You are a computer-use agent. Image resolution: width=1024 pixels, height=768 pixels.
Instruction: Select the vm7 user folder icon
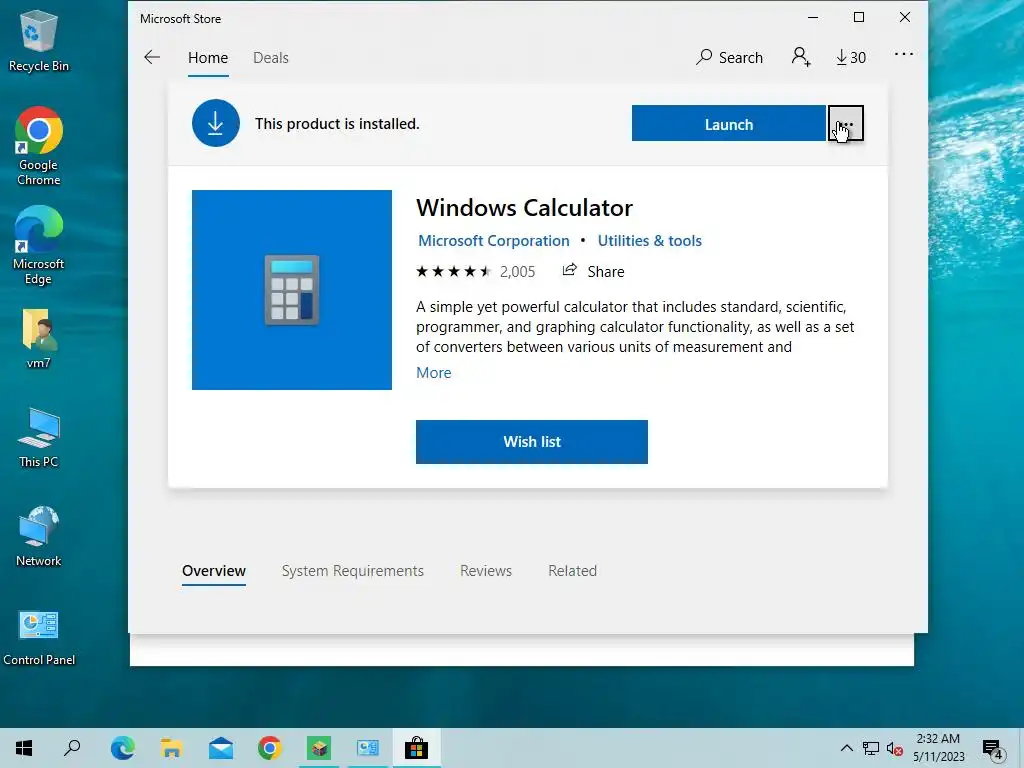click(39, 338)
